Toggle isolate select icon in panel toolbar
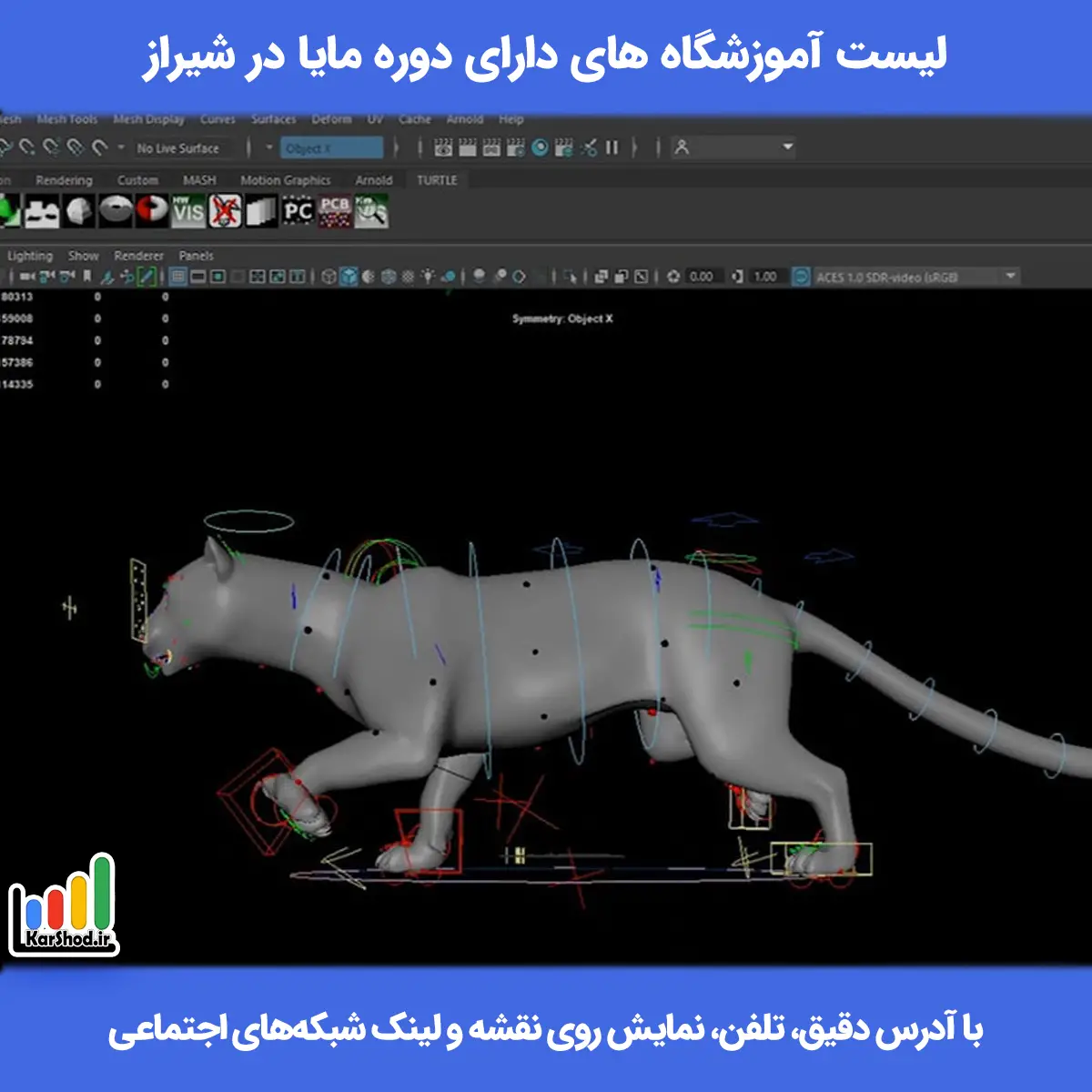The image size is (1092, 1092). pyautogui.click(x=571, y=277)
